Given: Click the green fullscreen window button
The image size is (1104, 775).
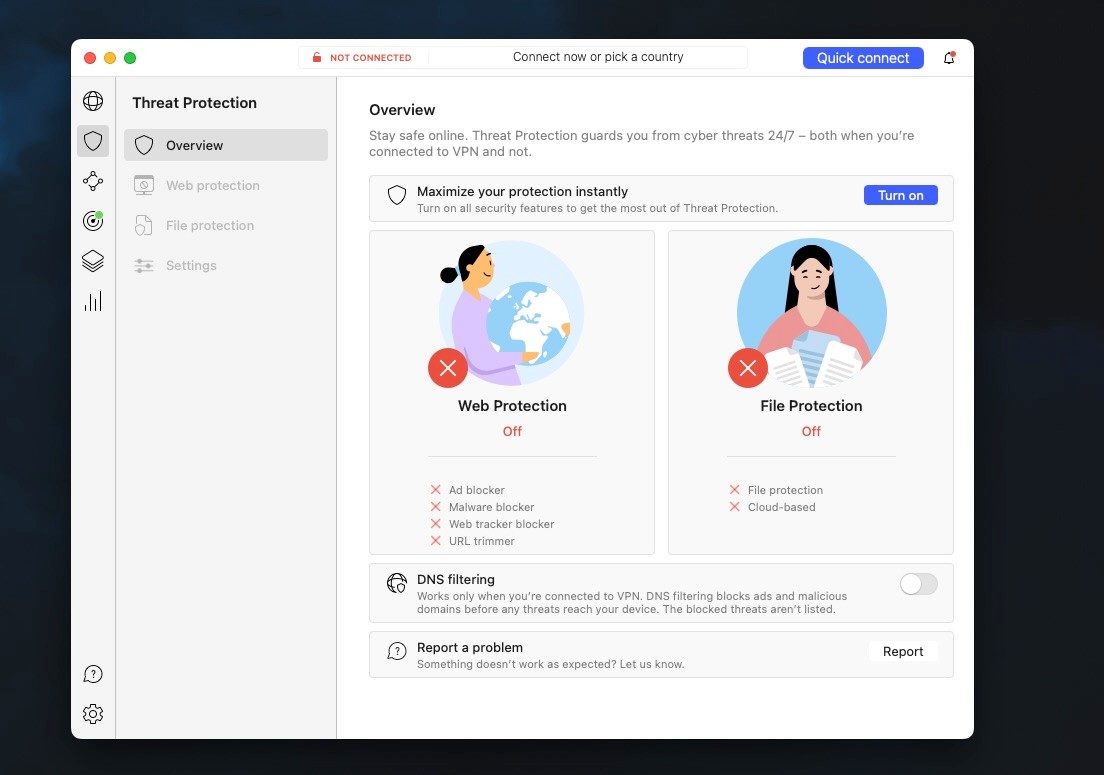Looking at the screenshot, I should [130, 58].
